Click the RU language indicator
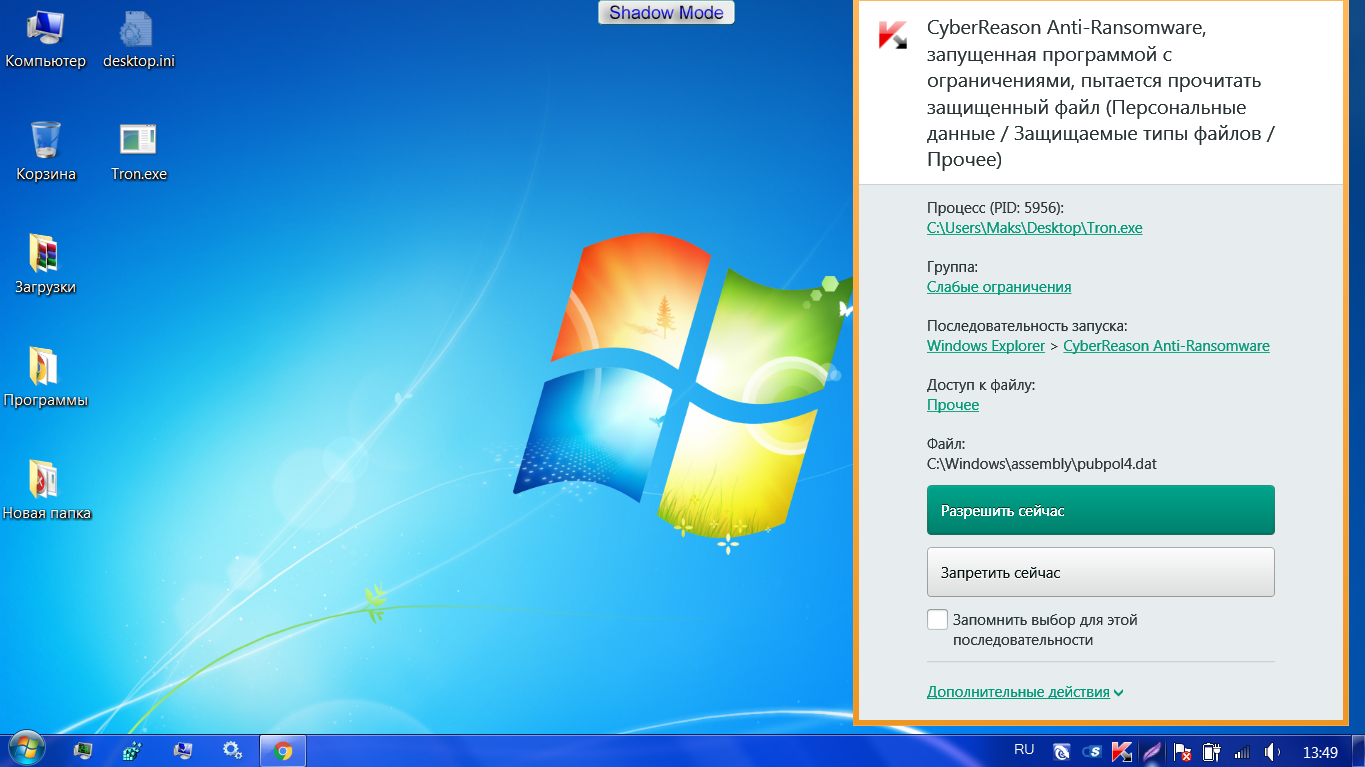1365x767 pixels. (x=1024, y=750)
